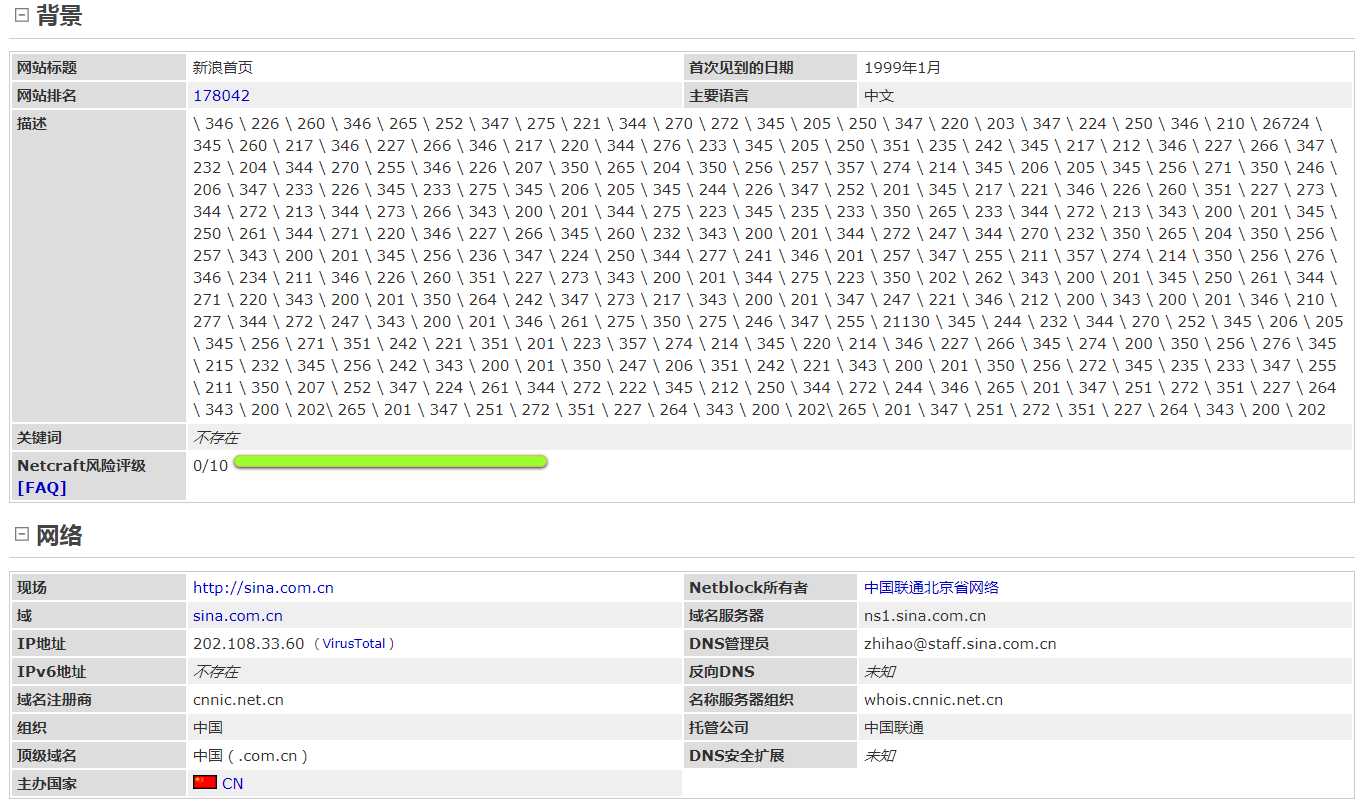Open the http://sina.com.cn link

pyautogui.click(x=263, y=588)
